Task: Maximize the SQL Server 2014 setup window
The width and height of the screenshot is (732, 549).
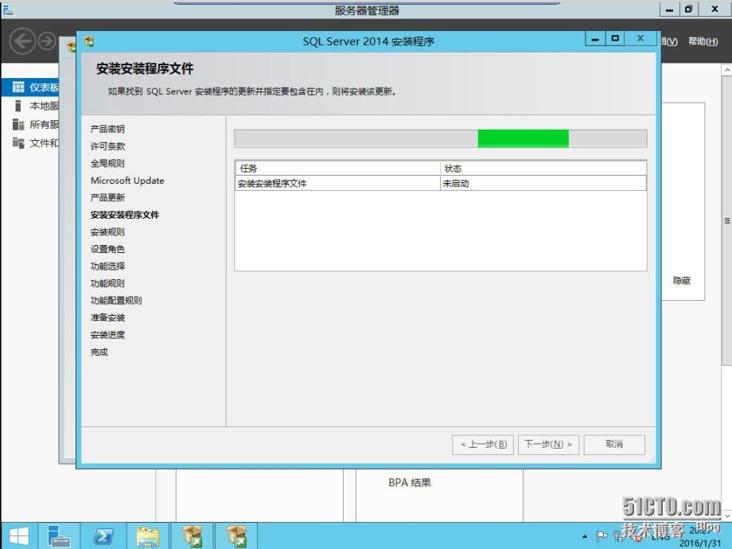Action: click(x=615, y=39)
